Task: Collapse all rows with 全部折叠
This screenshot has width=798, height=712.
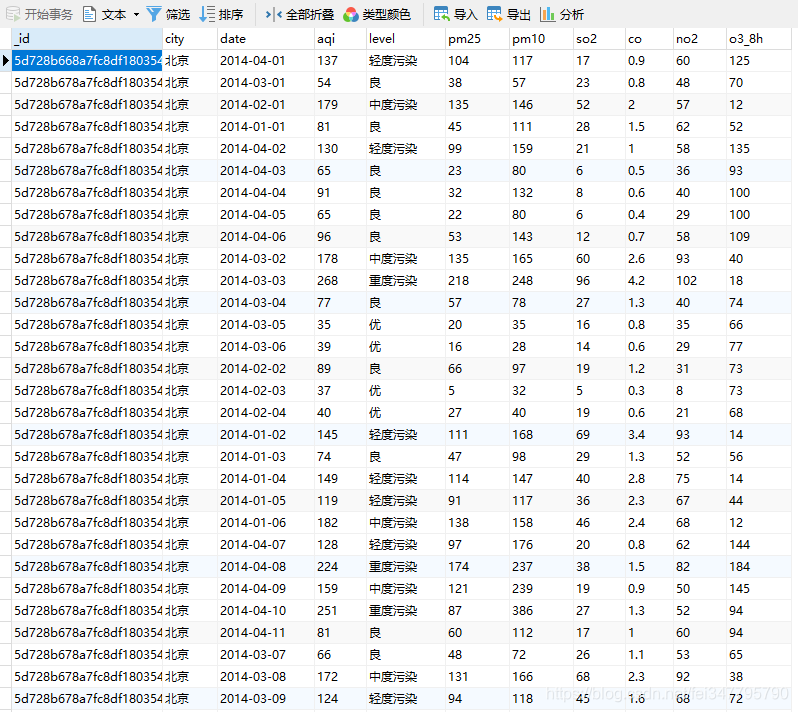Action: 299,15
